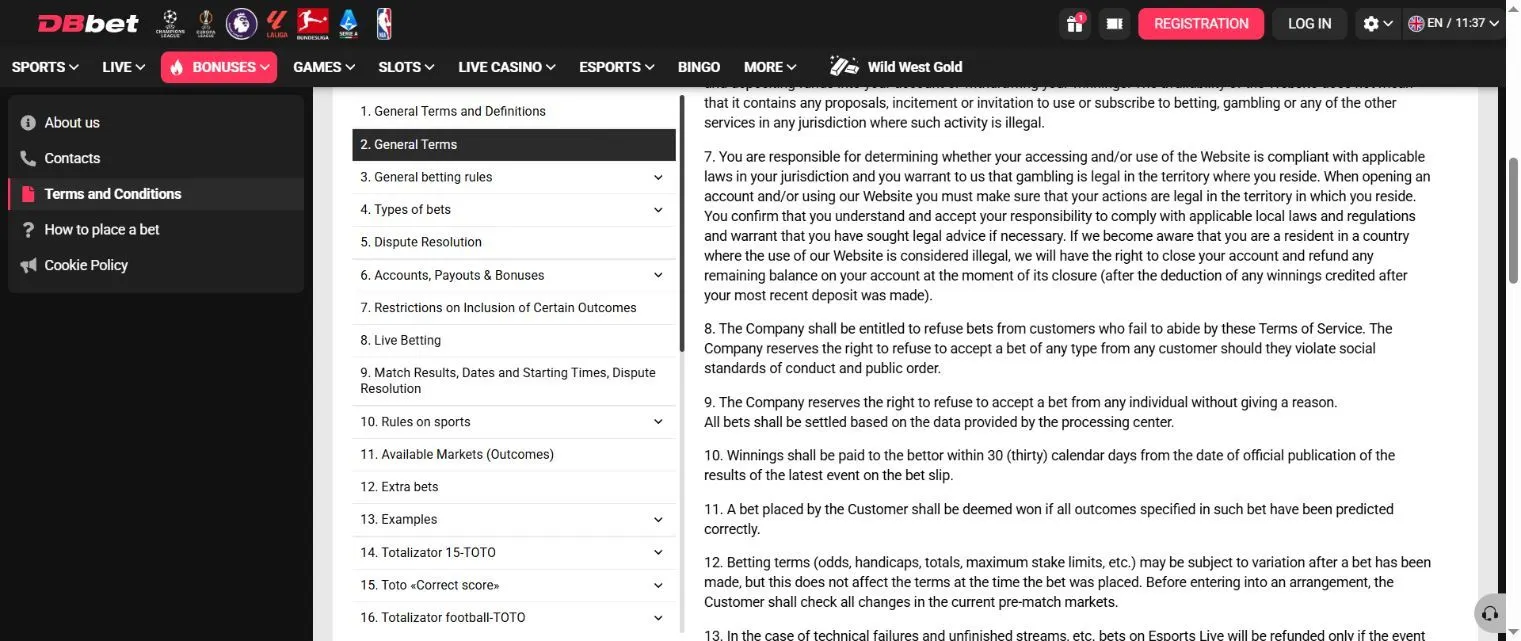Screen dimensions: 1521x641
Task: Click the question mark icon beside How to place a bet
Action: coord(28,230)
